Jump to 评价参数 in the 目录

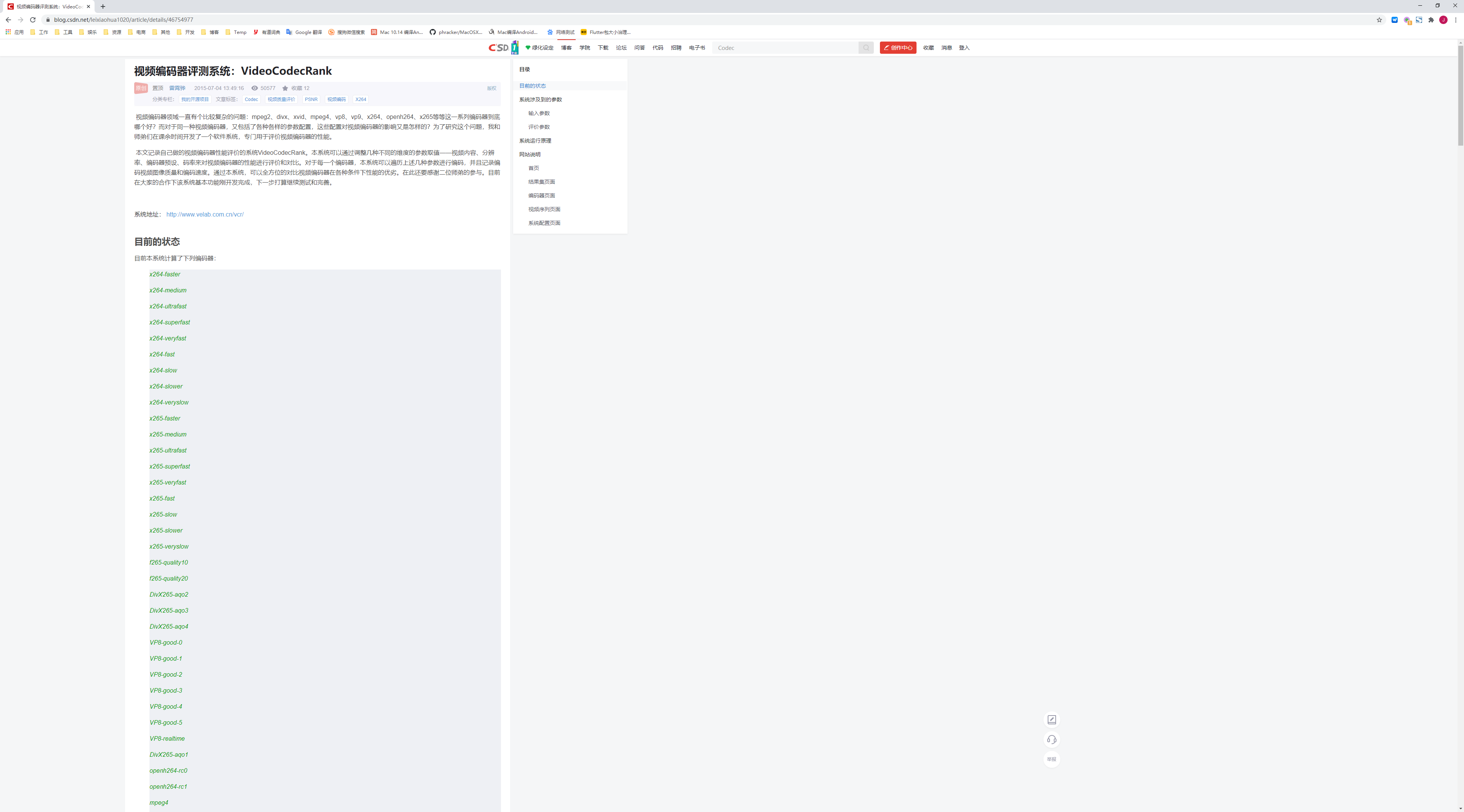[x=539, y=127]
